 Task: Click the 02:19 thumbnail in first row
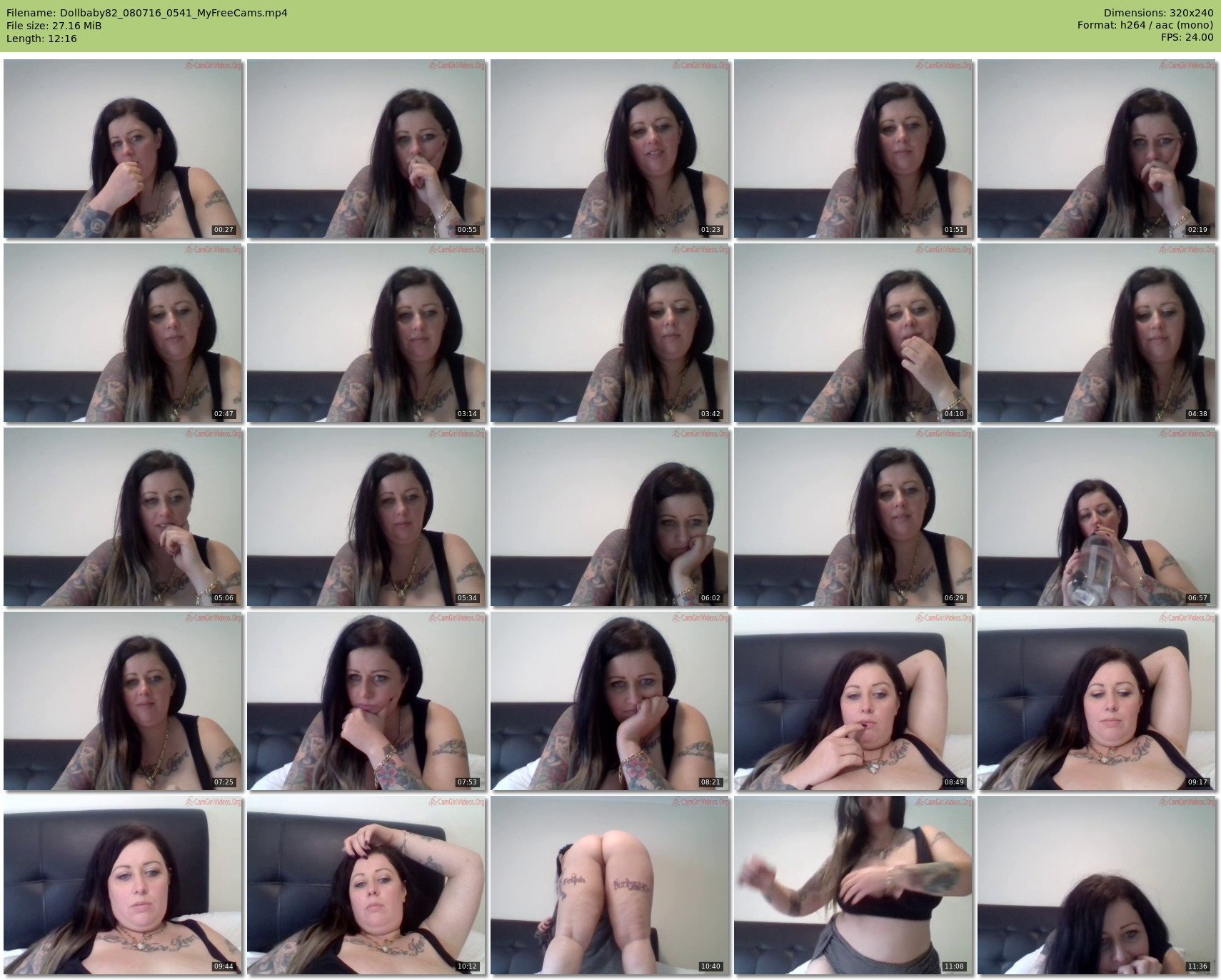(1096, 148)
